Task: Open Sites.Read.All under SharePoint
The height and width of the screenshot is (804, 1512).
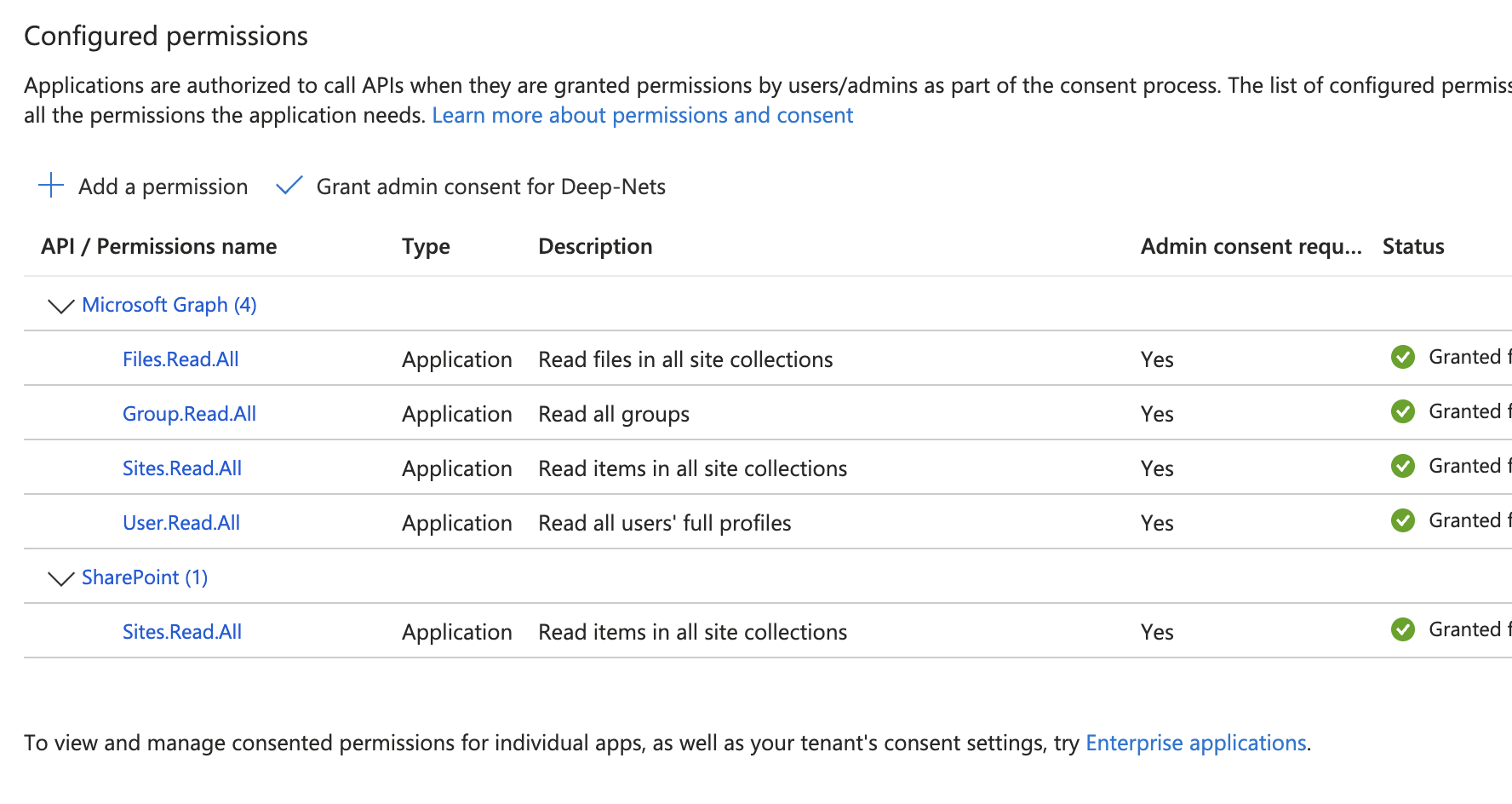Action: coord(182,632)
